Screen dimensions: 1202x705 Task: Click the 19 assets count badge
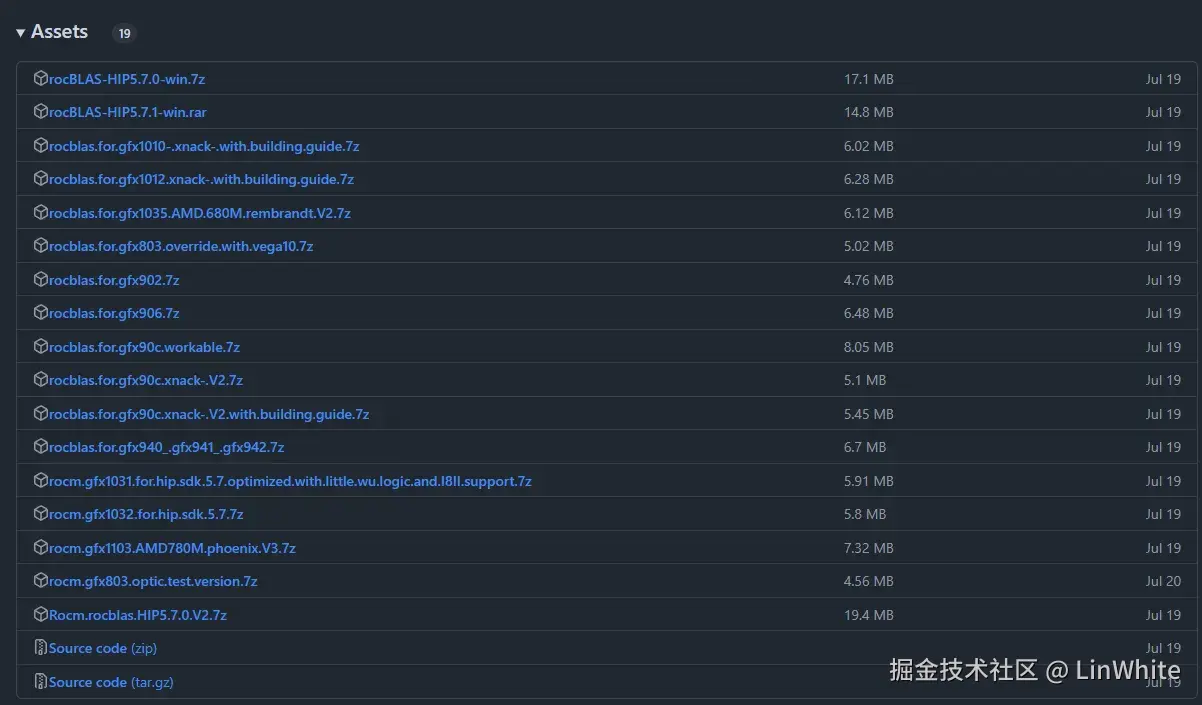[124, 33]
